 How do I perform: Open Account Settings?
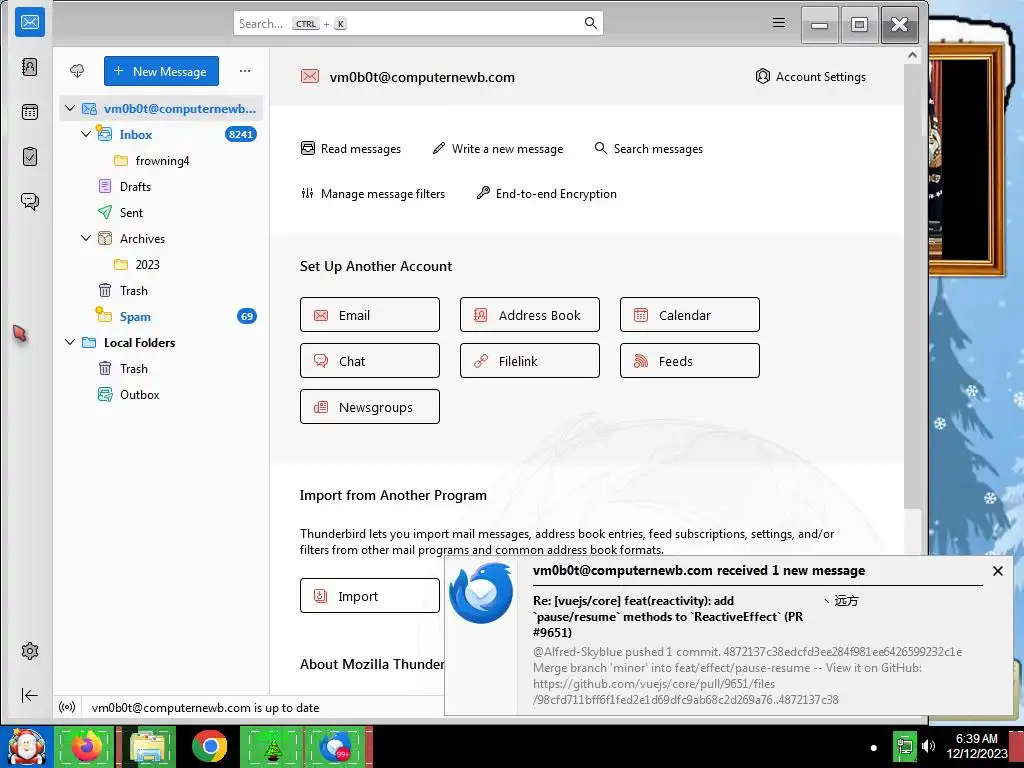pyautogui.click(x=810, y=77)
